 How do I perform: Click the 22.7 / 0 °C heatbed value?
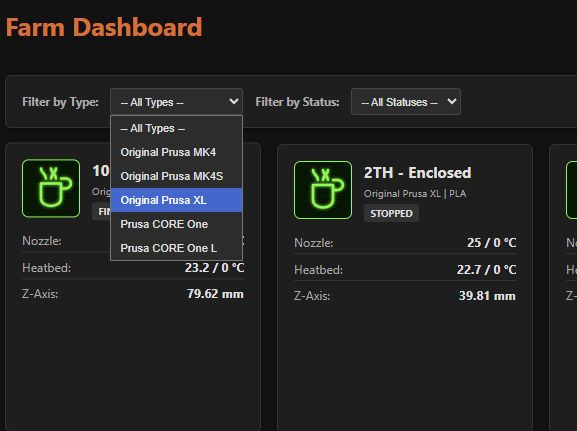coord(486,270)
